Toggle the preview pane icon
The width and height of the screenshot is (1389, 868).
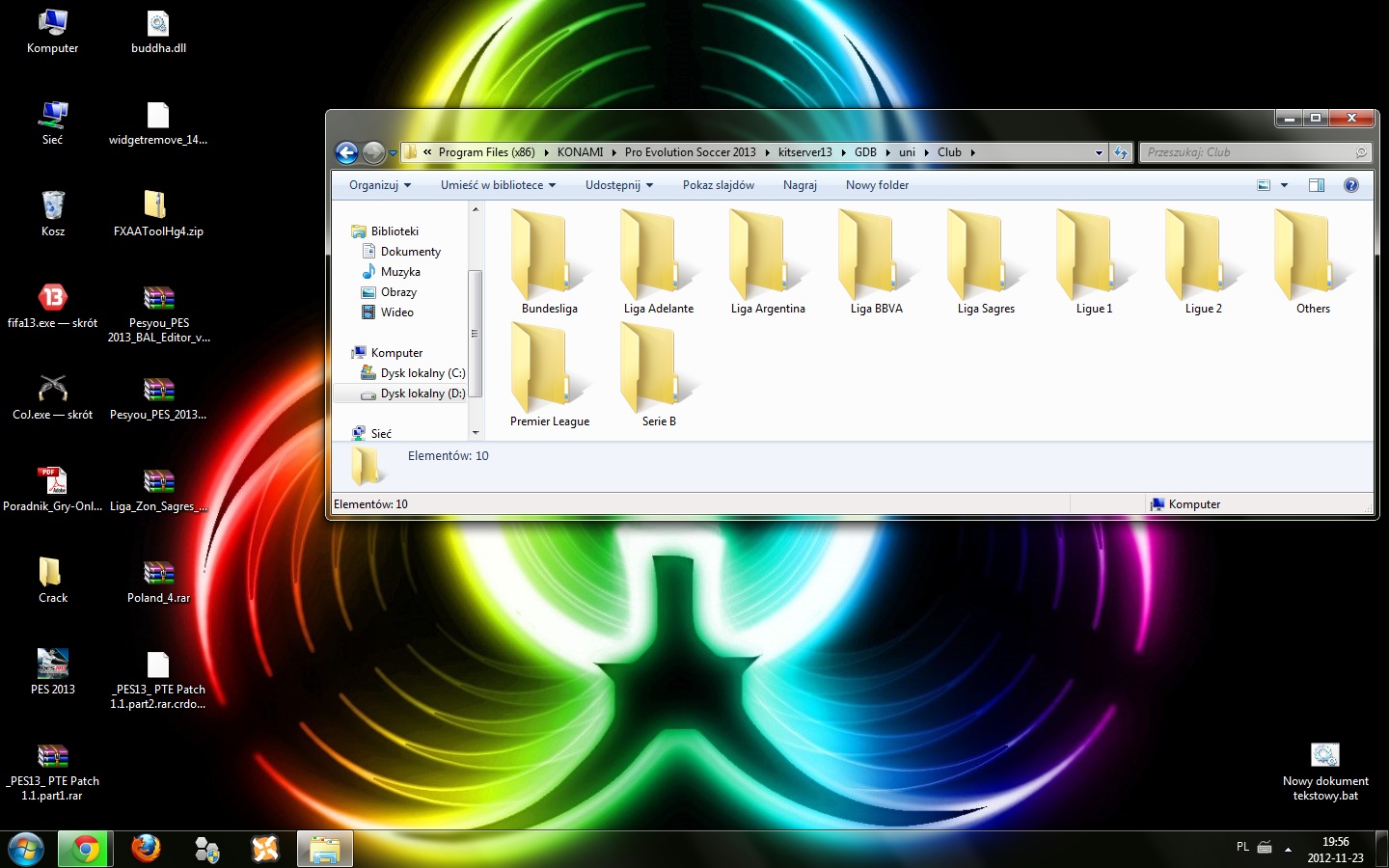tap(1317, 185)
